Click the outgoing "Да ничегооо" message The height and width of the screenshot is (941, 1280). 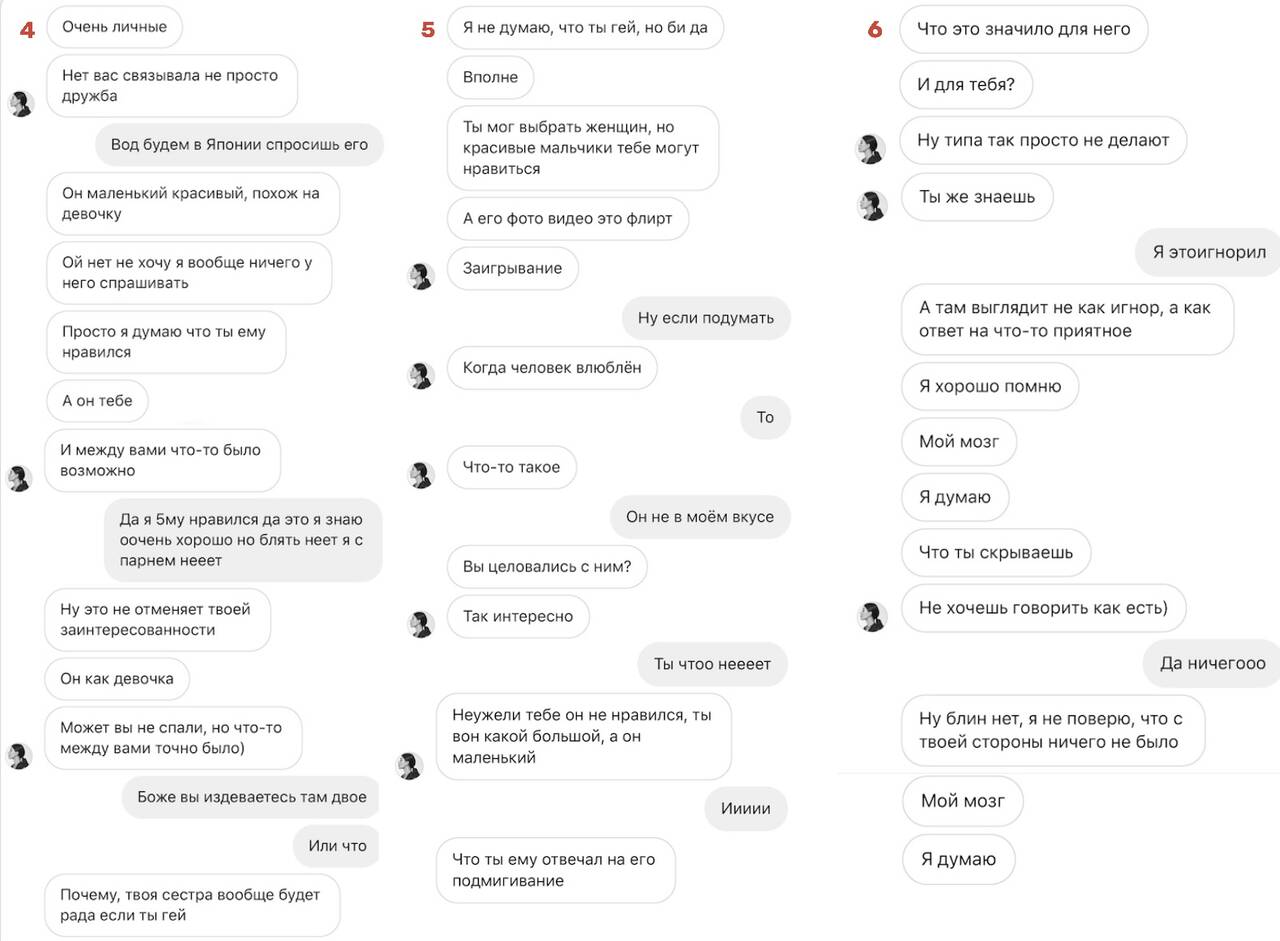click(x=1211, y=664)
